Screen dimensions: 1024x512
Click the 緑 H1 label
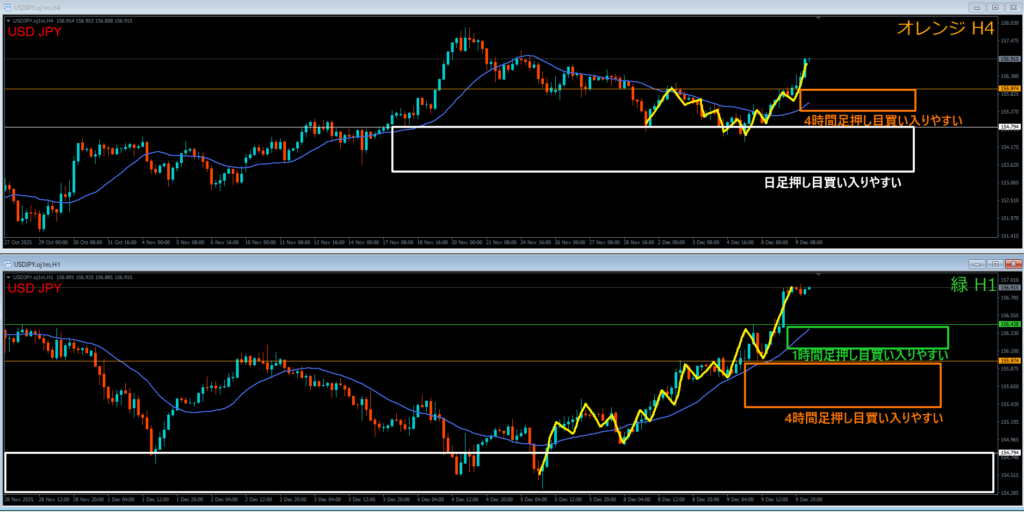click(x=972, y=285)
